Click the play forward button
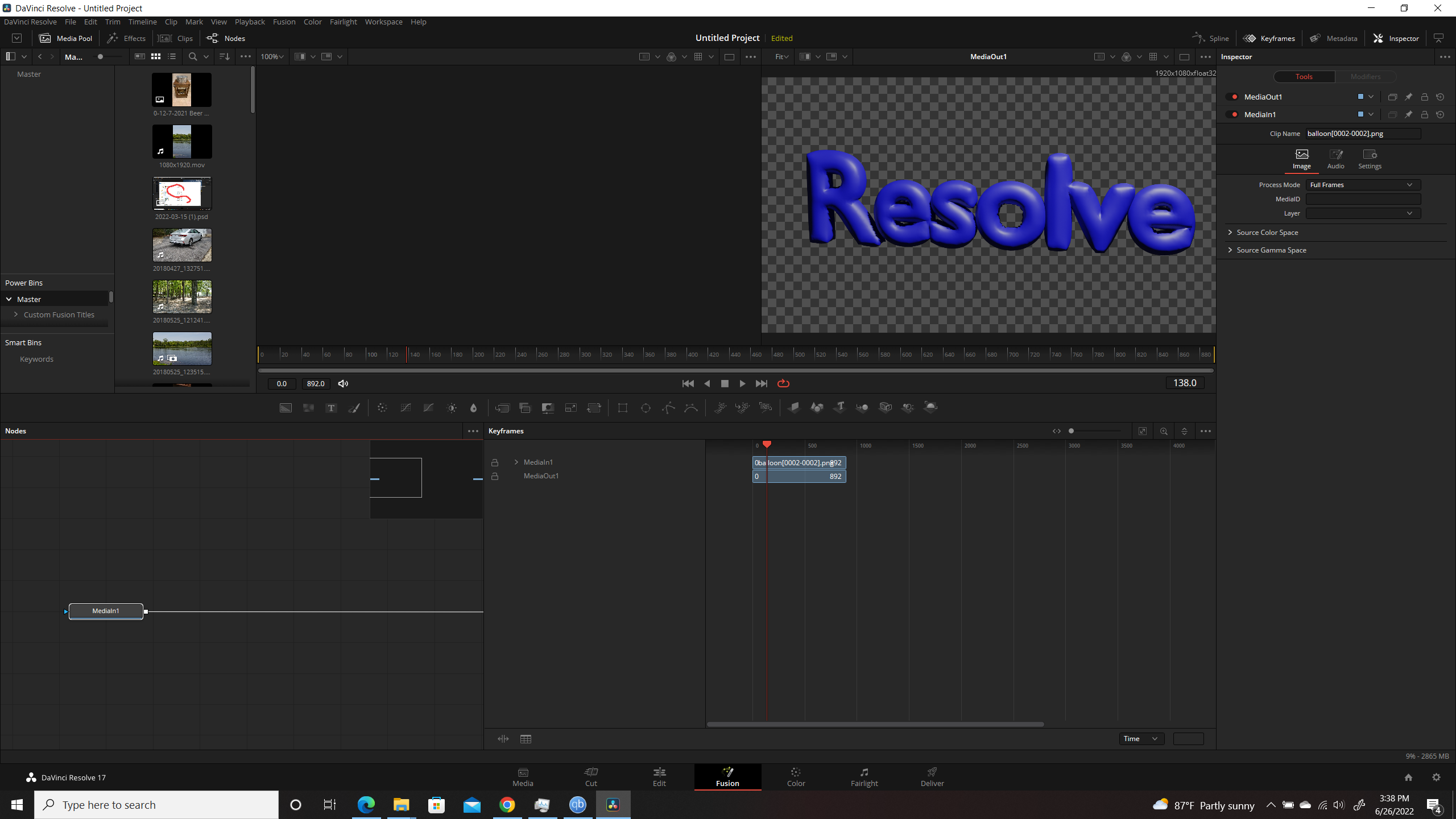The image size is (1456, 819). click(x=742, y=383)
